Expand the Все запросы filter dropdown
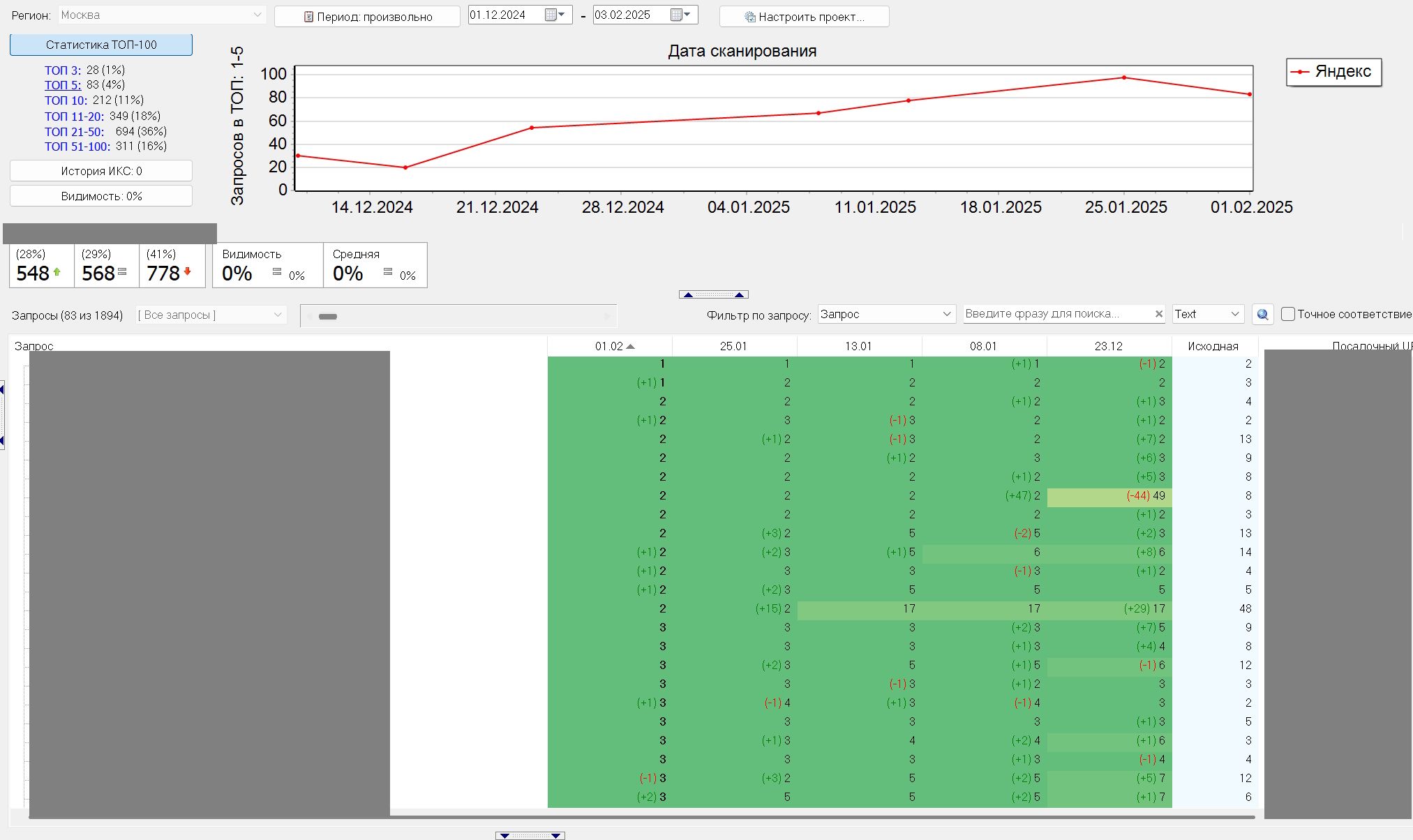The image size is (1413, 840). click(x=277, y=315)
